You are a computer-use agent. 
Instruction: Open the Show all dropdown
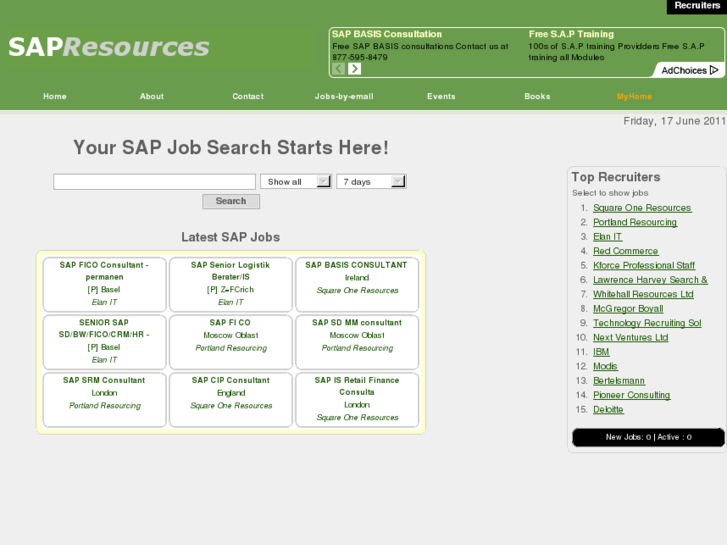(296, 181)
